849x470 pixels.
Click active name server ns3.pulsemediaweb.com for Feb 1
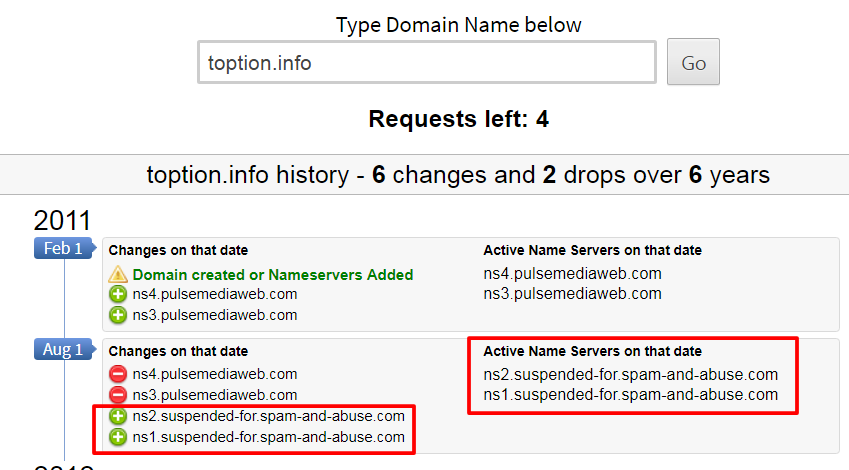(572, 294)
